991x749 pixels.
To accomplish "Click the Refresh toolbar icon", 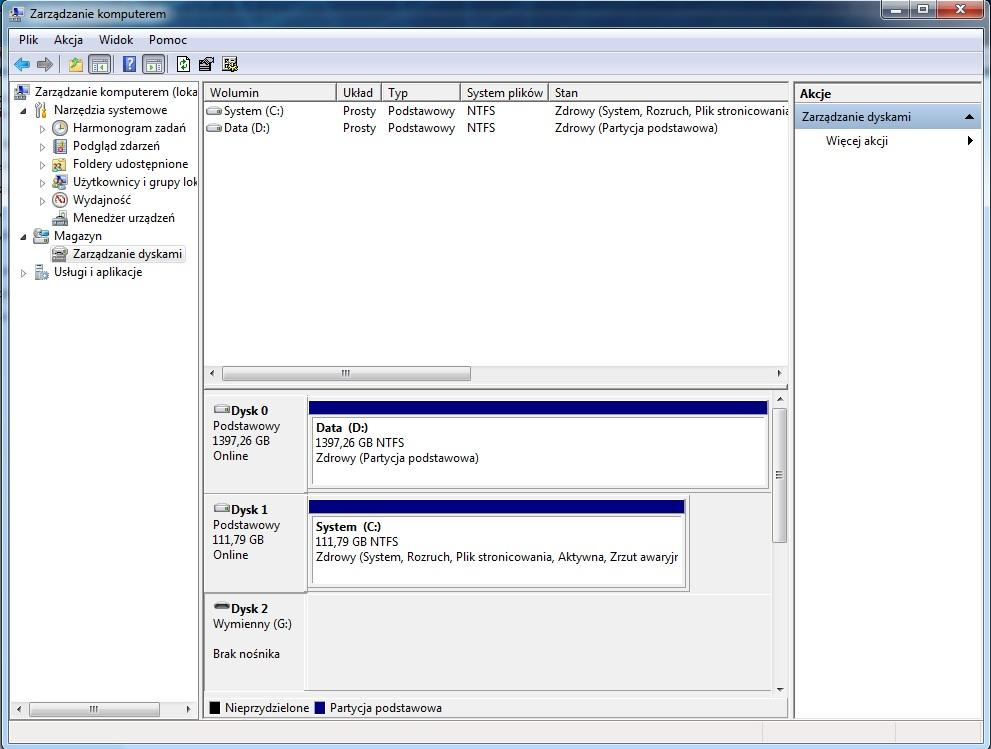I will click(x=183, y=64).
